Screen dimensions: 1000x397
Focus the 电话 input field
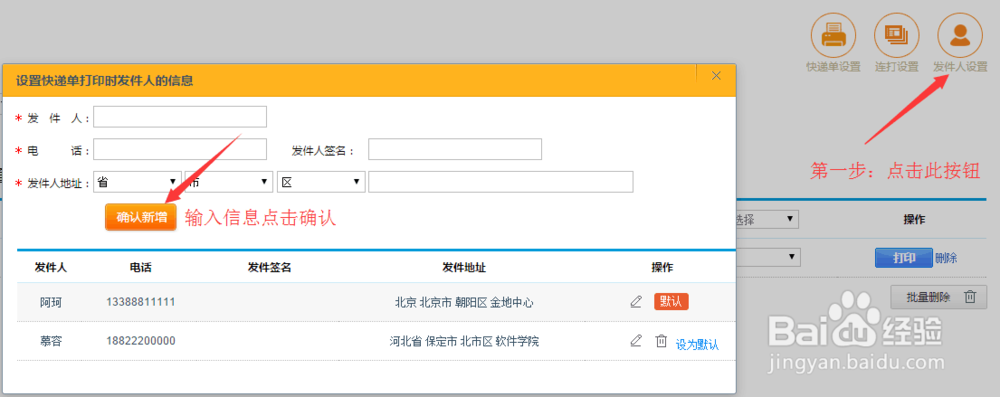click(180, 149)
